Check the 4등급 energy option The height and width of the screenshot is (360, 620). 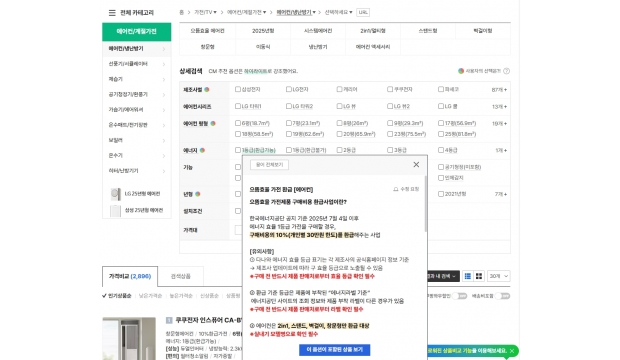pyautogui.click(x=441, y=150)
